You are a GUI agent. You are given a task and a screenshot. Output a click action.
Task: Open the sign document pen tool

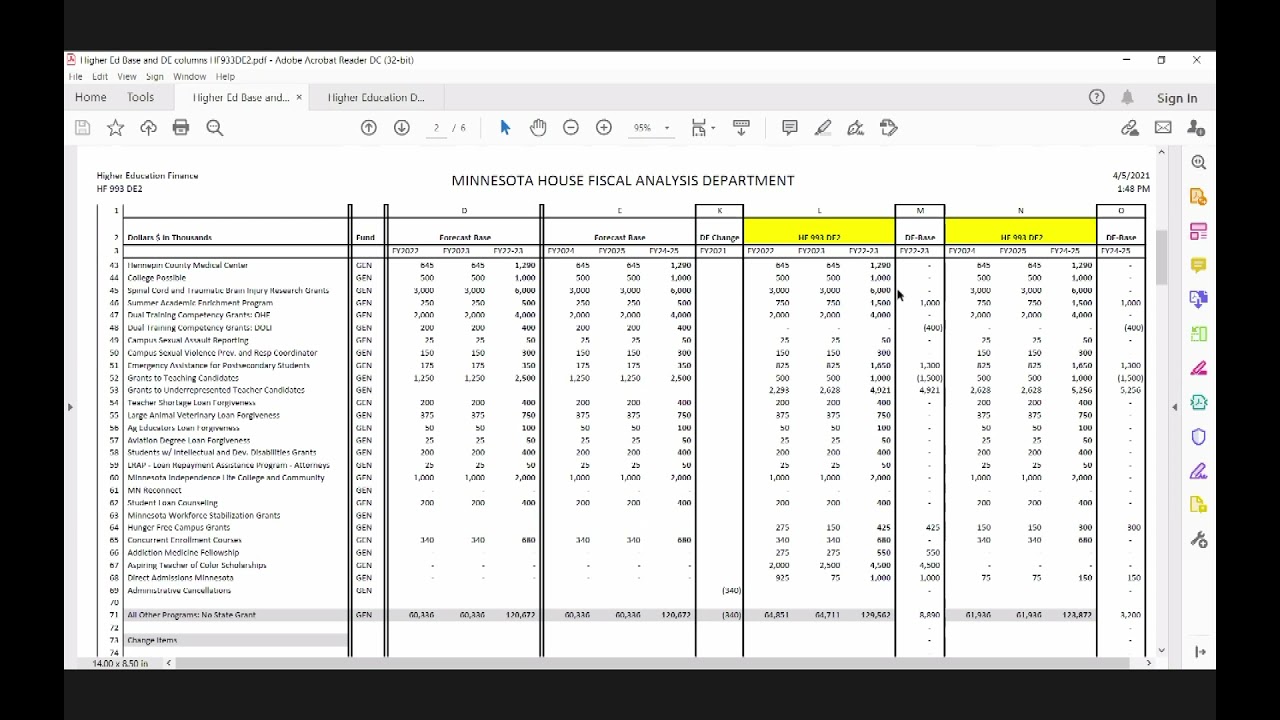(x=856, y=128)
